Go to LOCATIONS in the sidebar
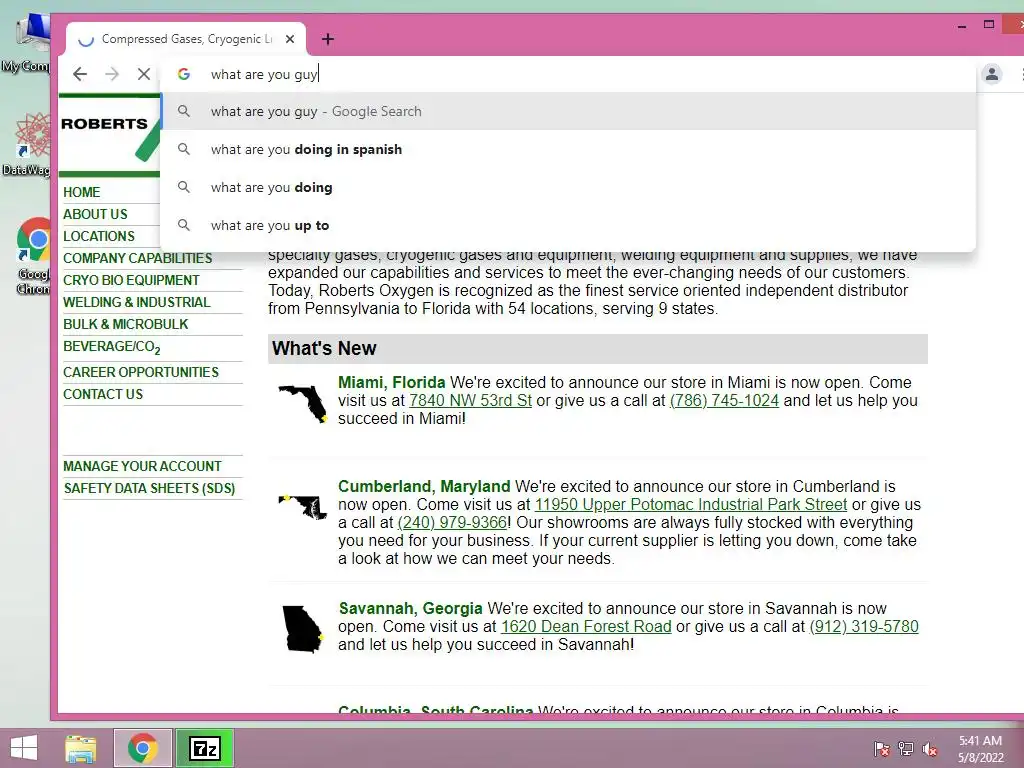 tap(99, 236)
